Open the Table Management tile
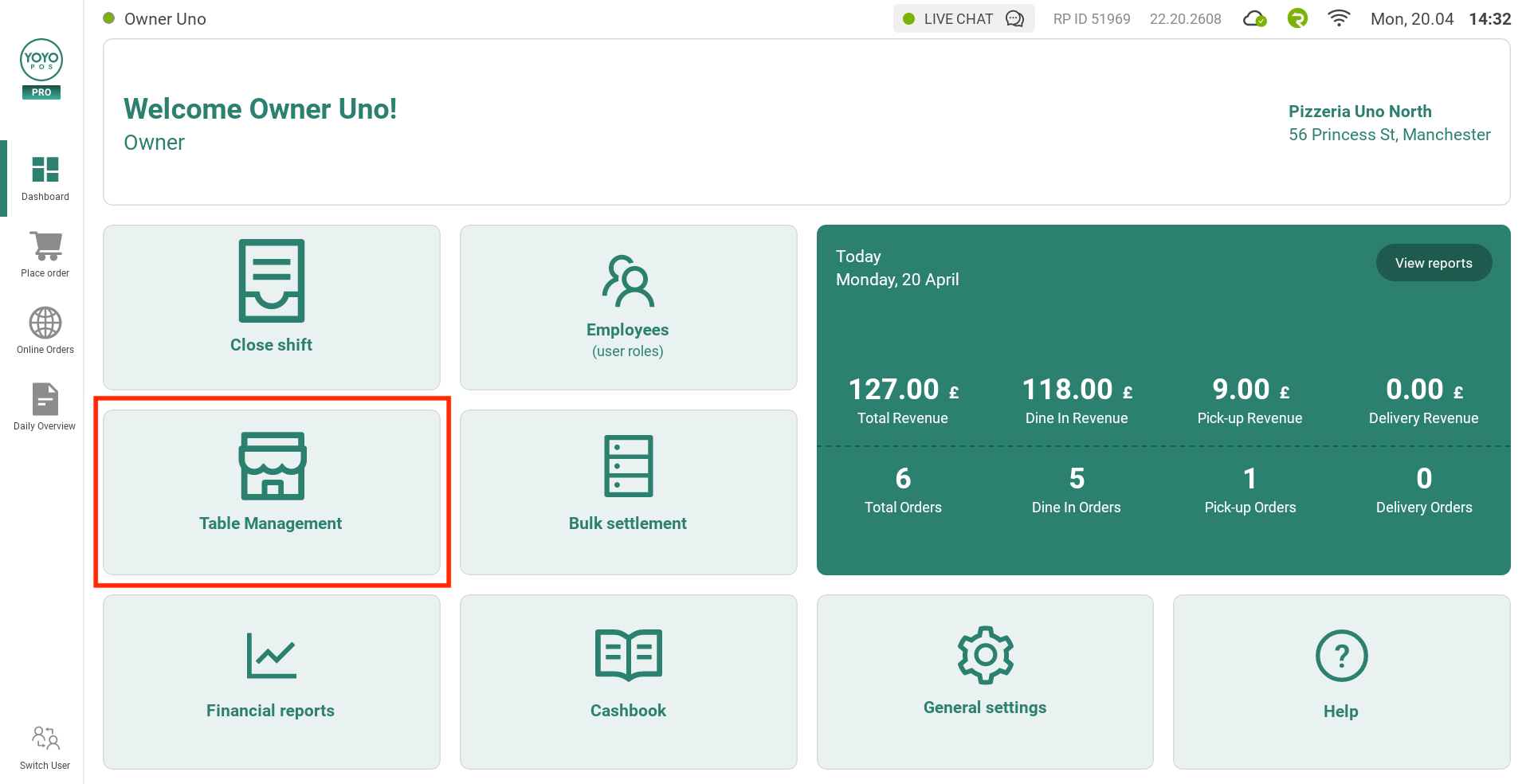Viewport: 1530px width, 784px height. pos(271,492)
